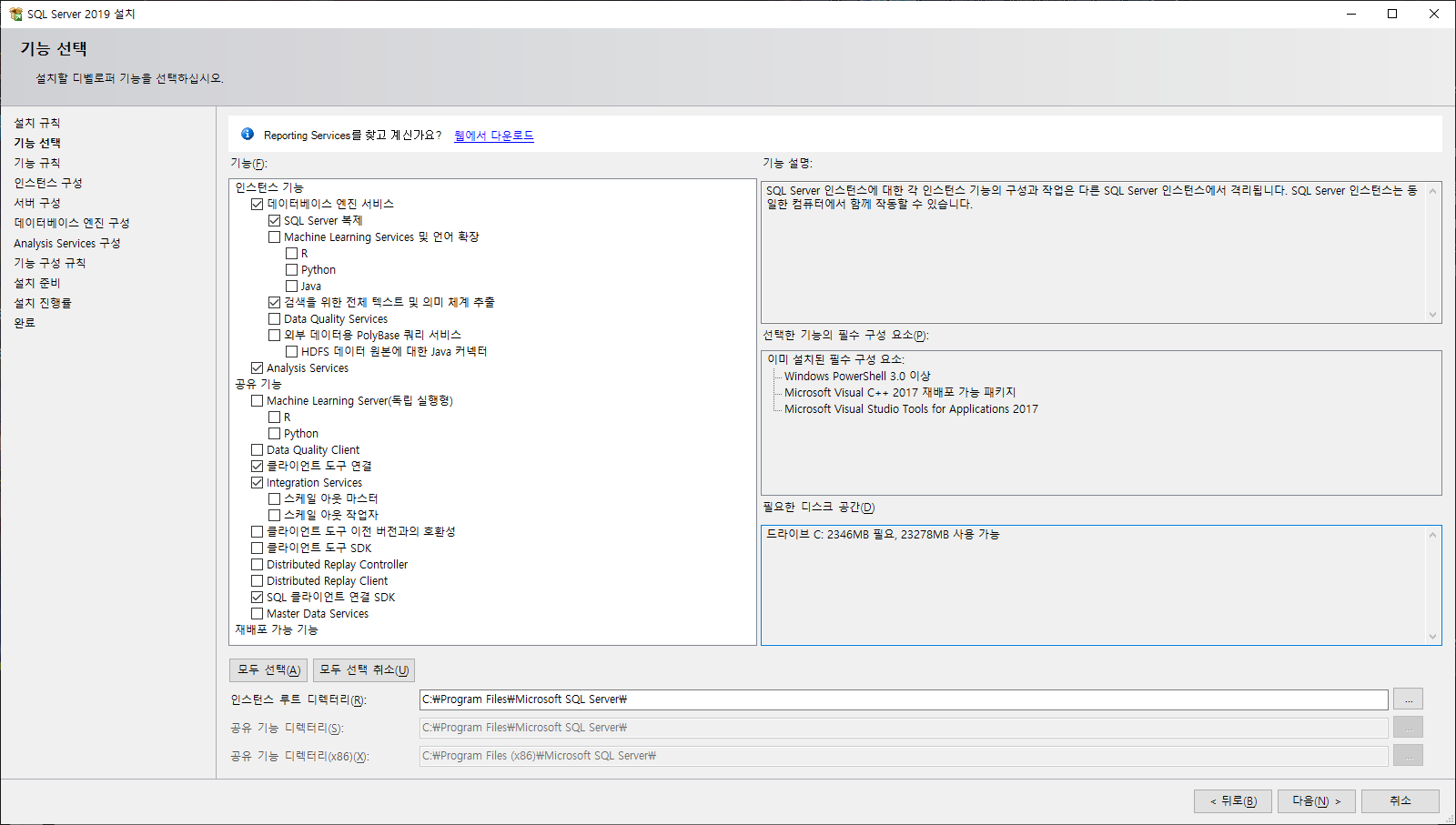Screen dimensions: 1456x825
Task: Toggle 데이터베이스 엔진 서비스 checkbox
Action: (257, 204)
